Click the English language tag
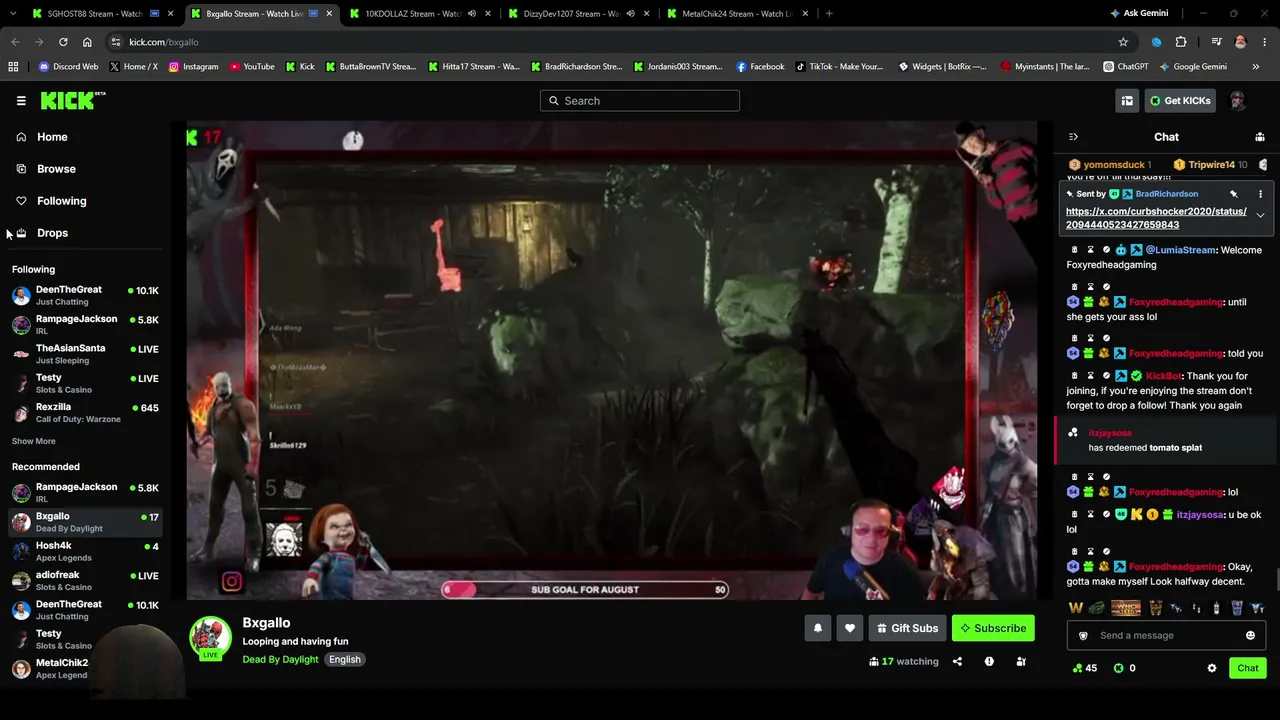The height and width of the screenshot is (720, 1280). (344, 659)
